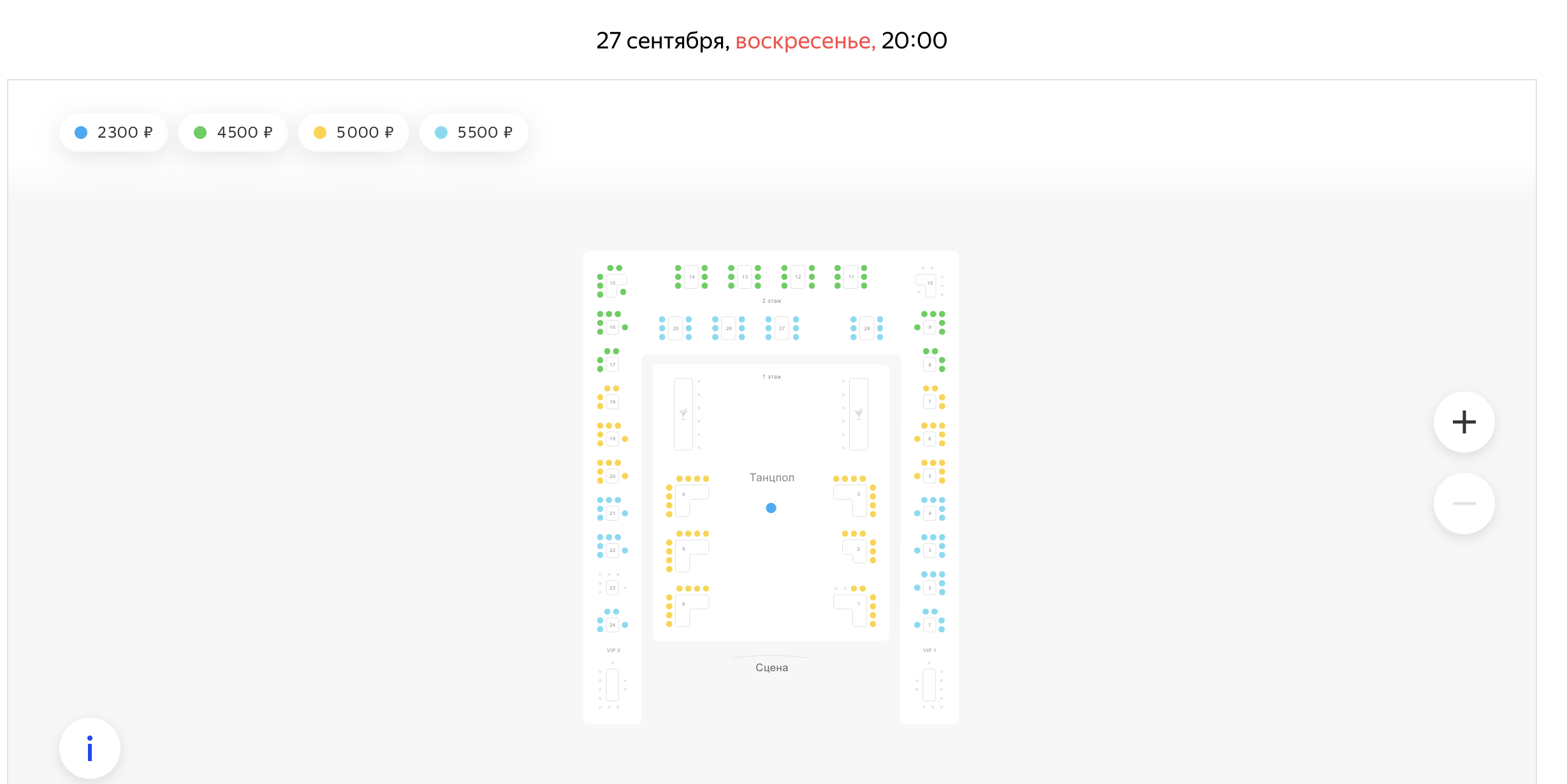Zoom in on the seating map
The height and width of the screenshot is (784, 1567).
click(x=1464, y=422)
